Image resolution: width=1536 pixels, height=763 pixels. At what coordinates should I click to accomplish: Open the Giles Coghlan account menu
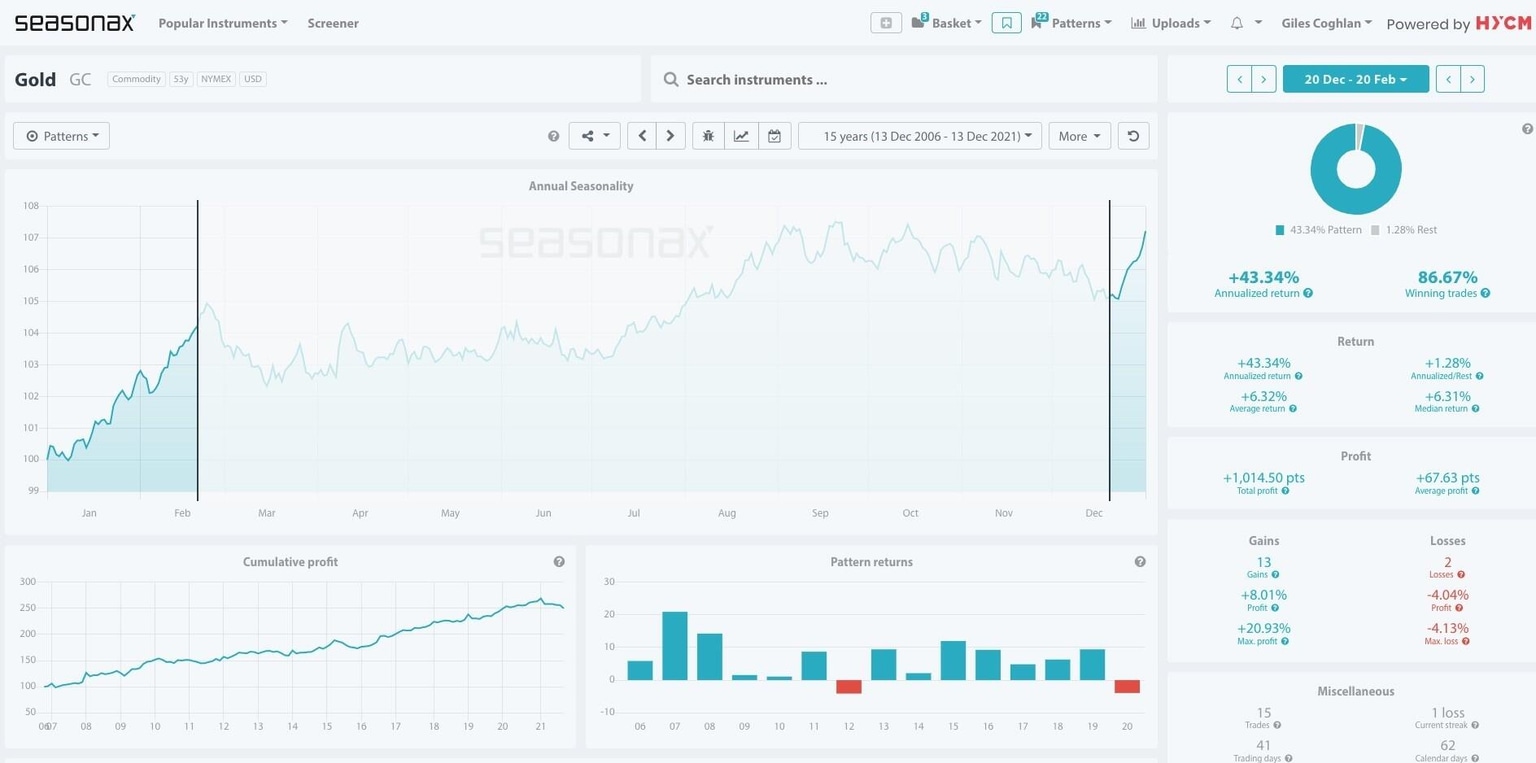[1326, 23]
